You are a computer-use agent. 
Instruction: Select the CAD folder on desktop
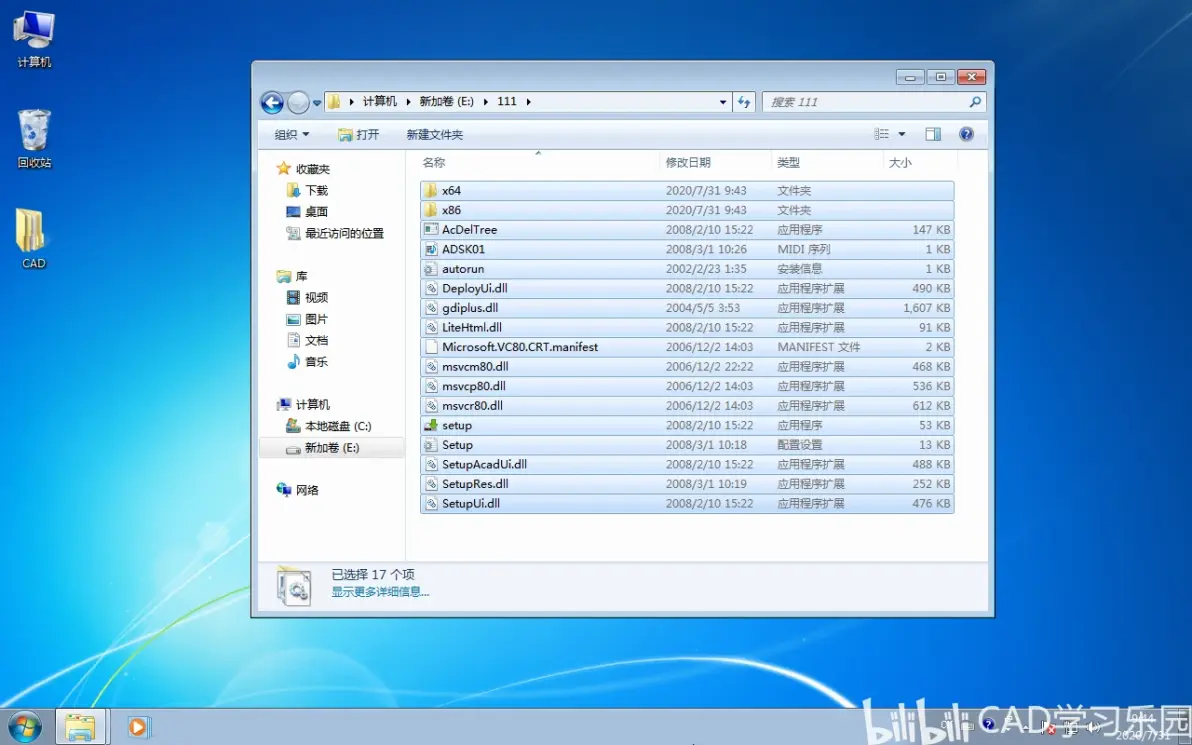point(33,239)
